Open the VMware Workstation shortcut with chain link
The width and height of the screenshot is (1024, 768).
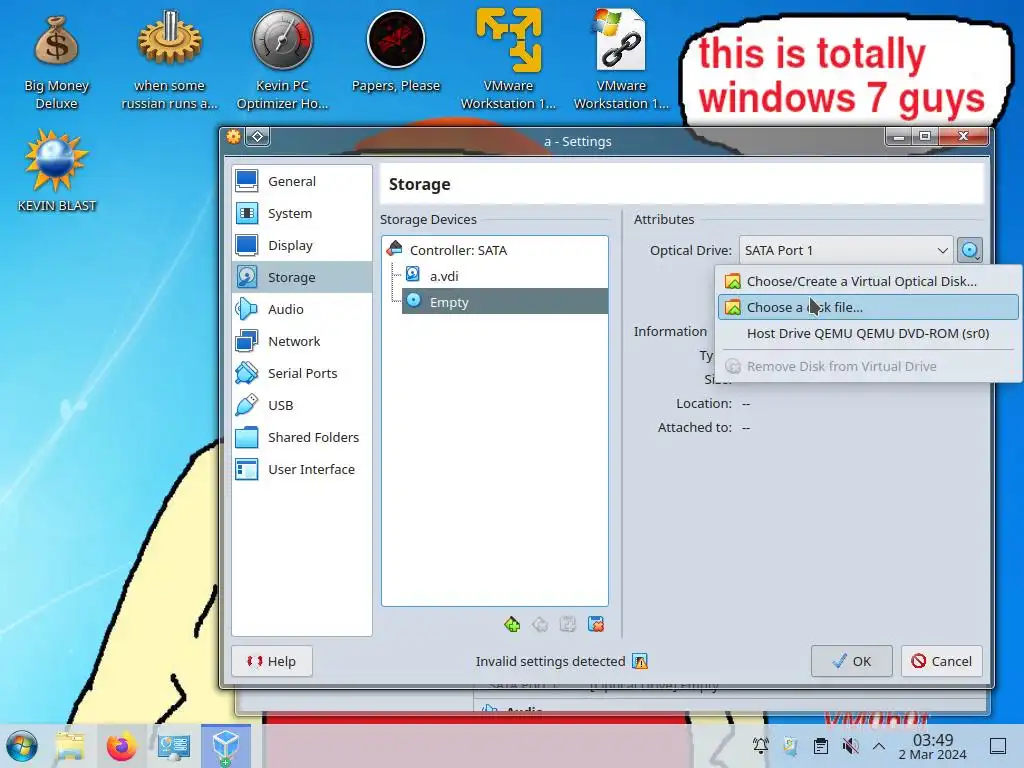[621, 60]
